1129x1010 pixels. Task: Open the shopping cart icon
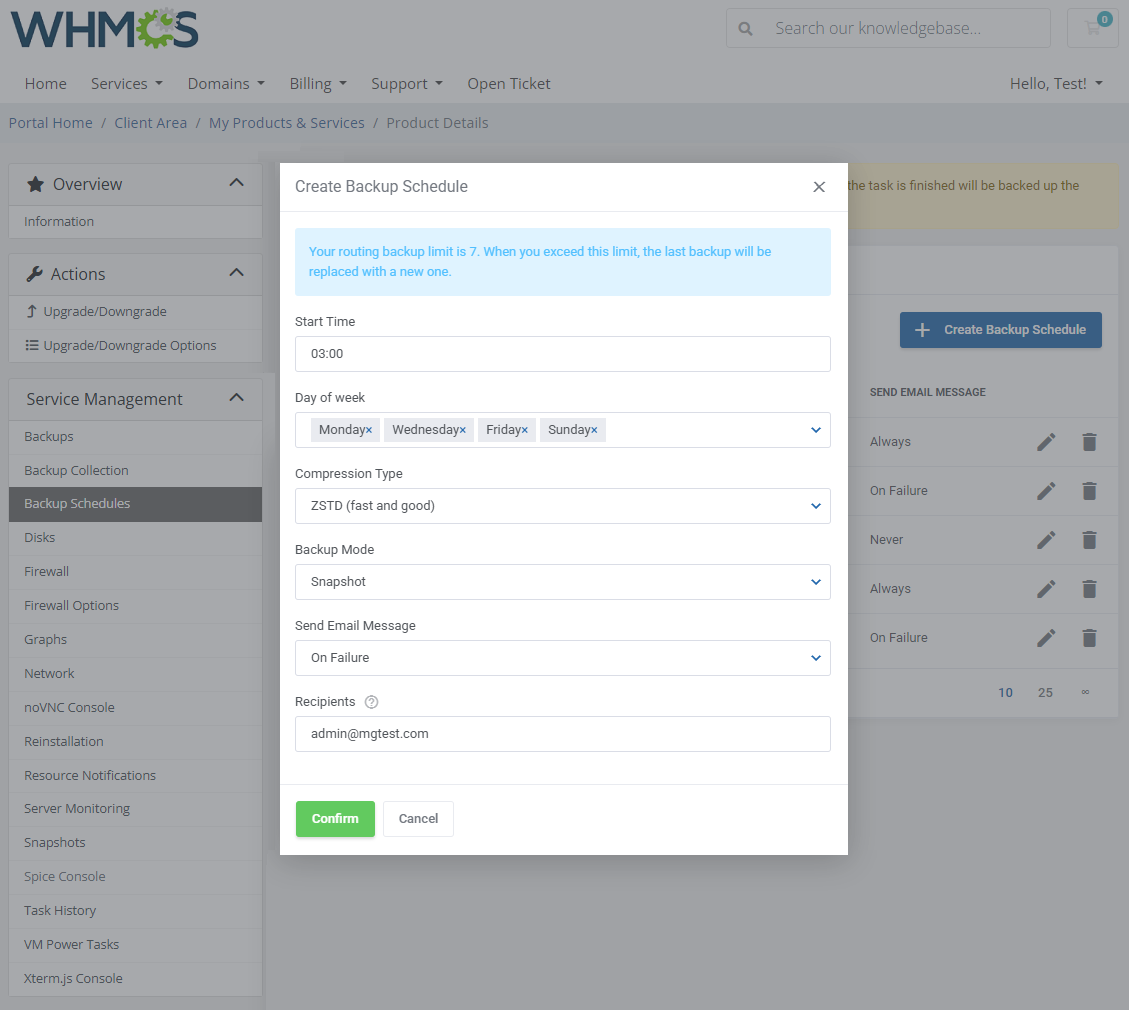(x=1092, y=28)
